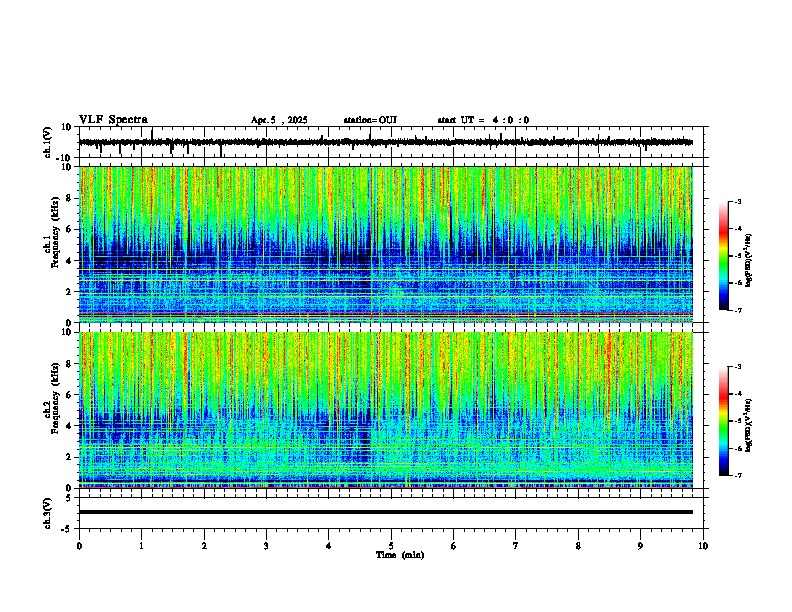Click the "7" tick on the Time axis
Image resolution: width=792 pixels, height=612 pixels.
coord(516,546)
